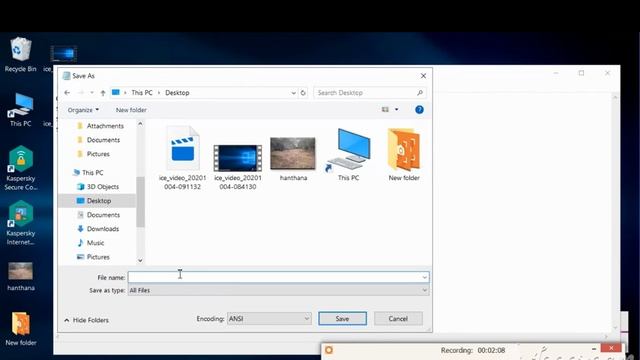640x360 pixels.
Task: Click the navigation pane scroll up arrow
Action: [x=140, y=124]
